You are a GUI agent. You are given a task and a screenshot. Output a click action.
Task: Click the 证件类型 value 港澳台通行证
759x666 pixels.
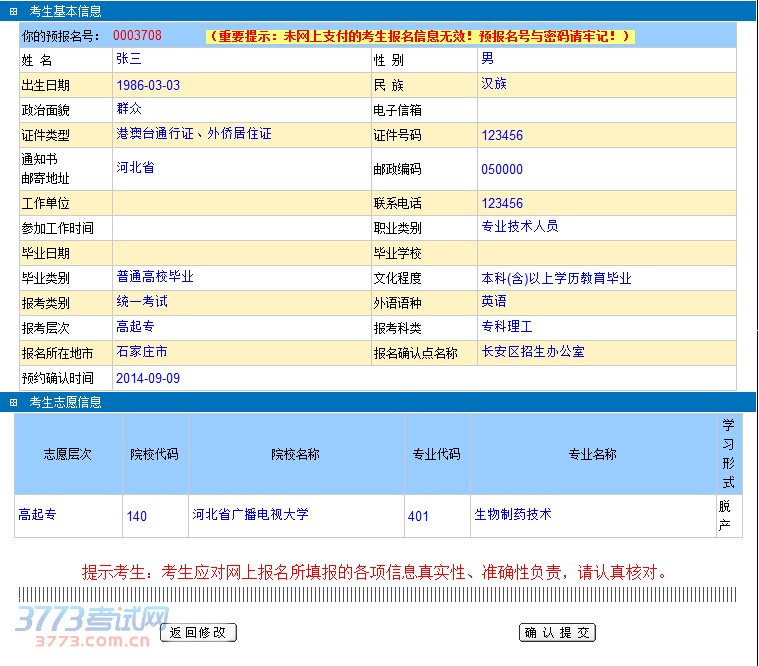(193, 133)
